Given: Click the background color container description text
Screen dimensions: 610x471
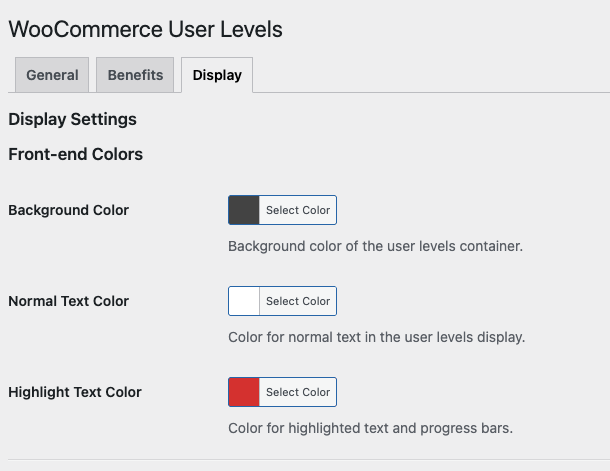Looking at the screenshot, I should (375, 246).
